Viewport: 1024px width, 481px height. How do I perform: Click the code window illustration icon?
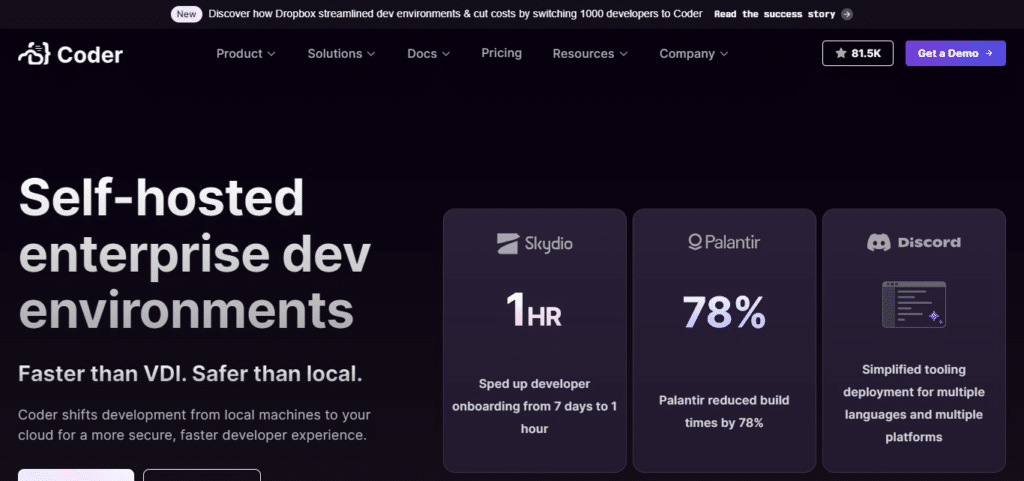913,305
